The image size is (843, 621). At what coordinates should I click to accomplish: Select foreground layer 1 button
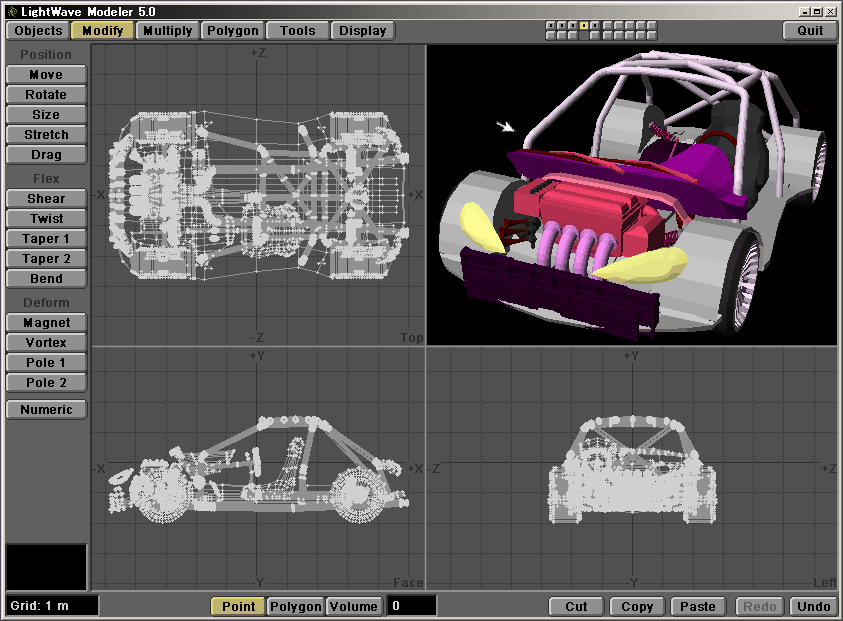(551, 25)
